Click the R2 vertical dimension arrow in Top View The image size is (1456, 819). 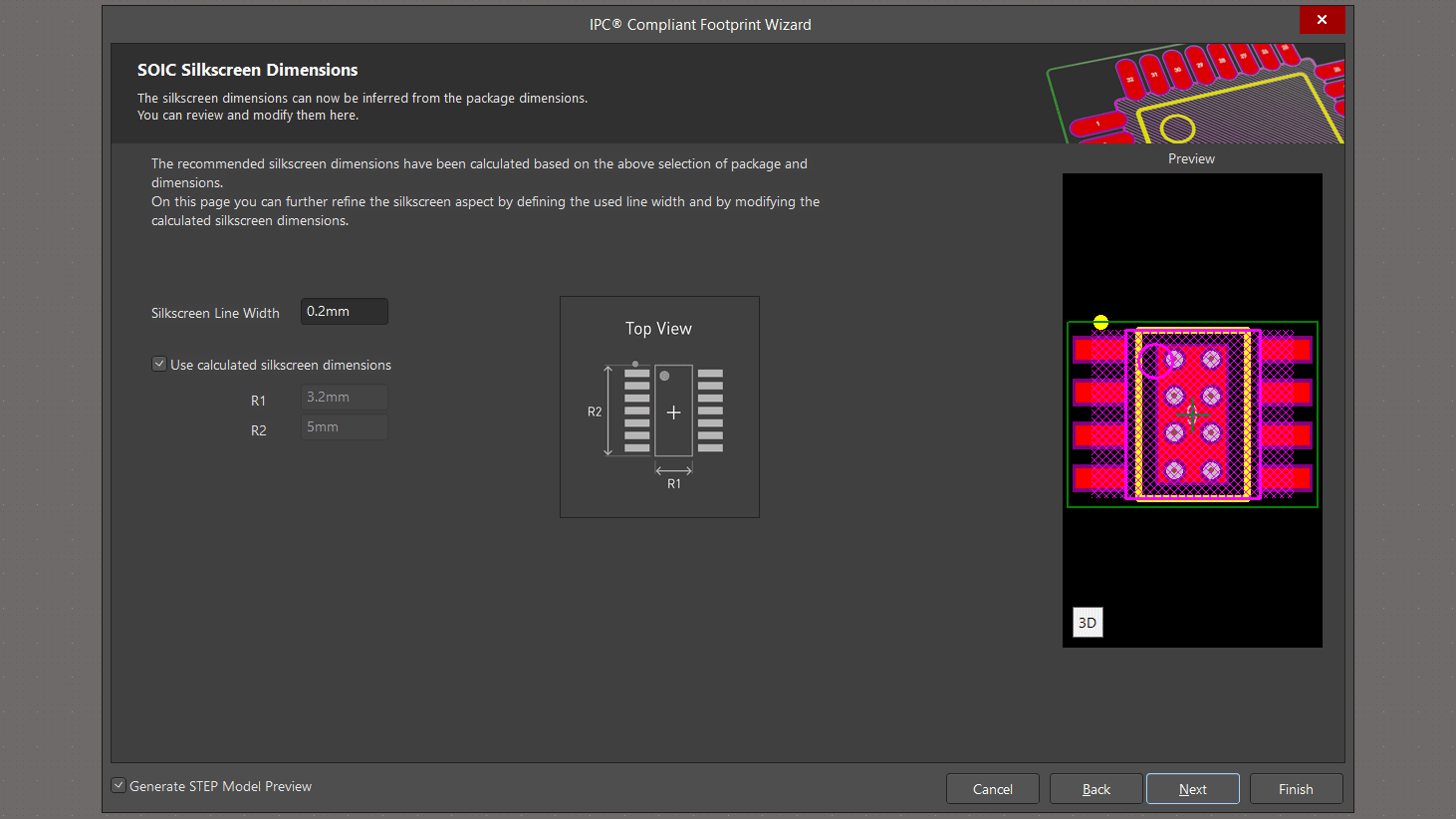pyautogui.click(x=608, y=411)
